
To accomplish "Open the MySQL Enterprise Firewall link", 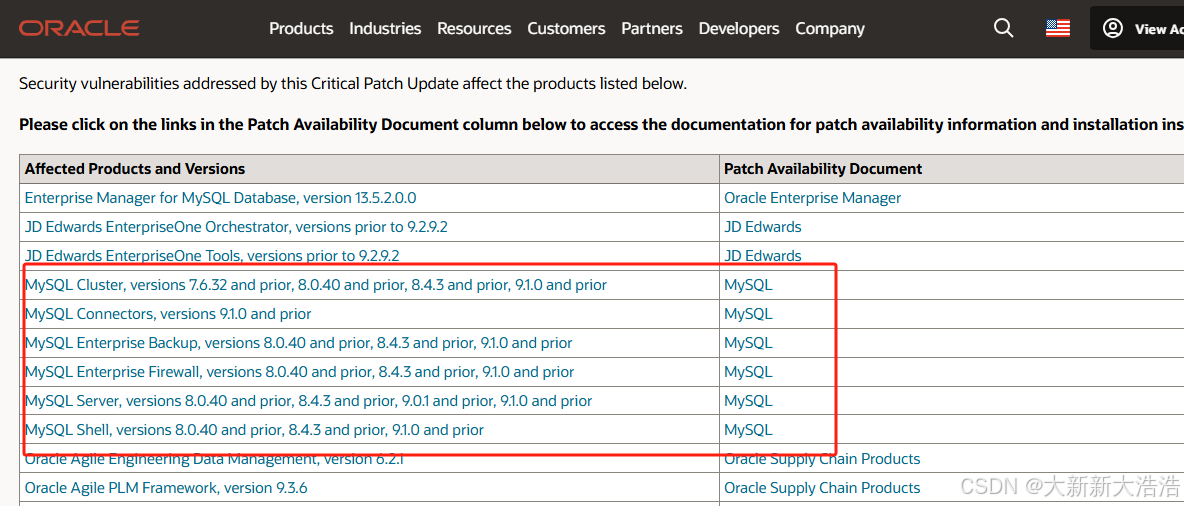I will [299, 372].
